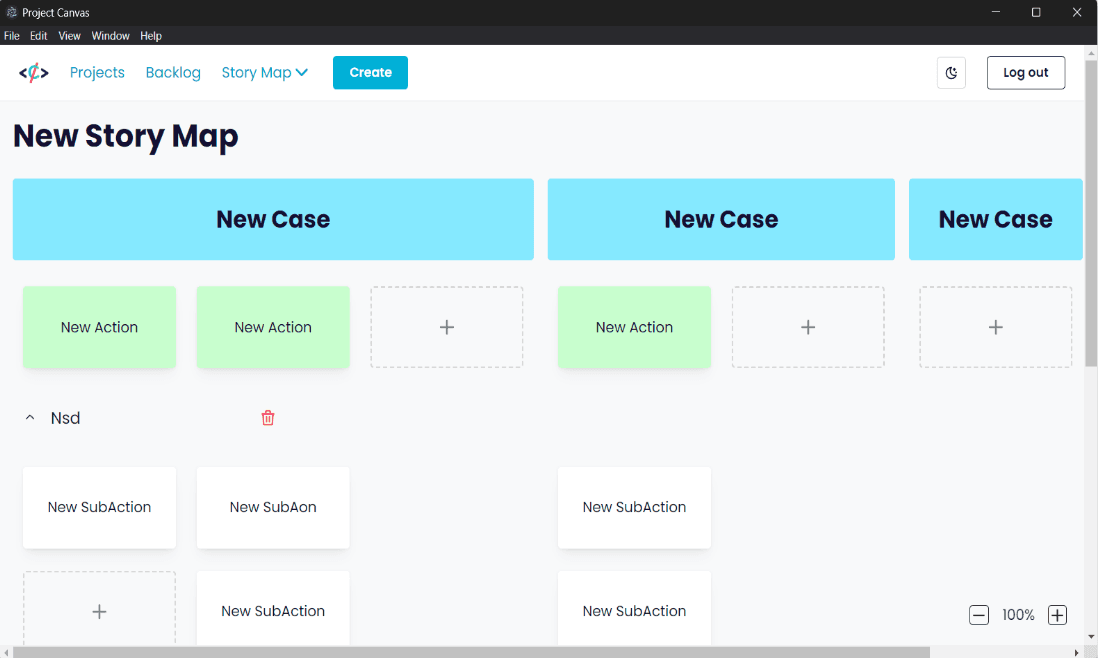
Task: Add a SubAction below the first New SubAction
Action: click(99, 611)
